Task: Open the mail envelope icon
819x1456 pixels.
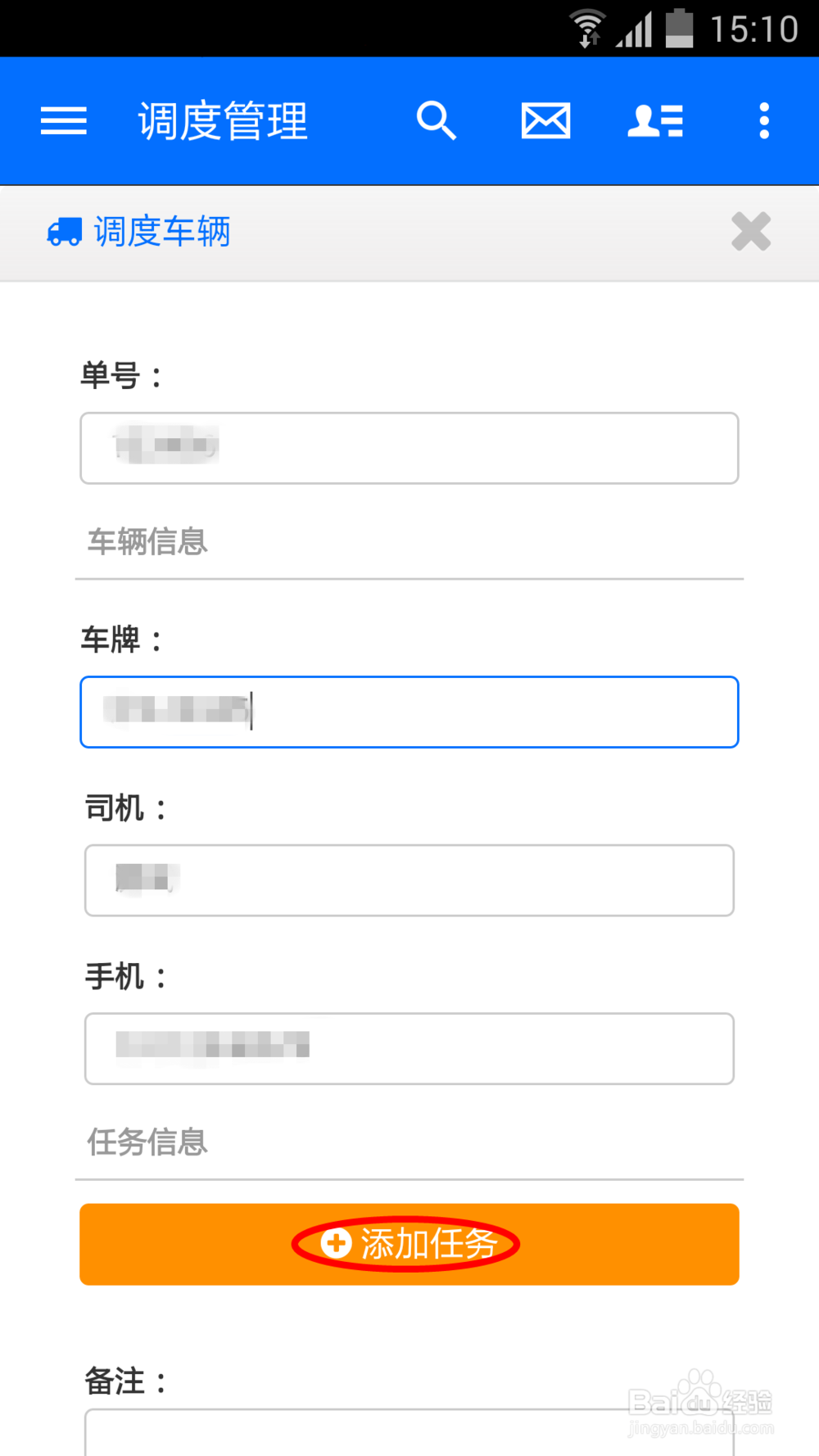Action: click(x=545, y=121)
